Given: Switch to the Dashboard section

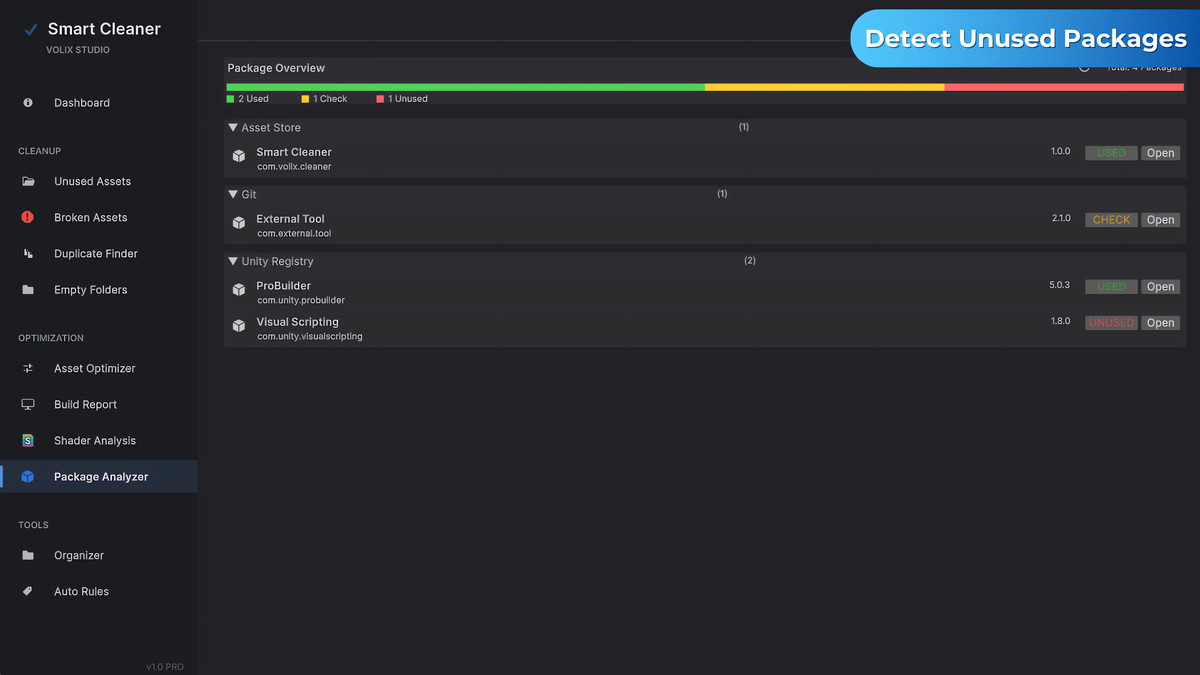Looking at the screenshot, I should (81, 102).
